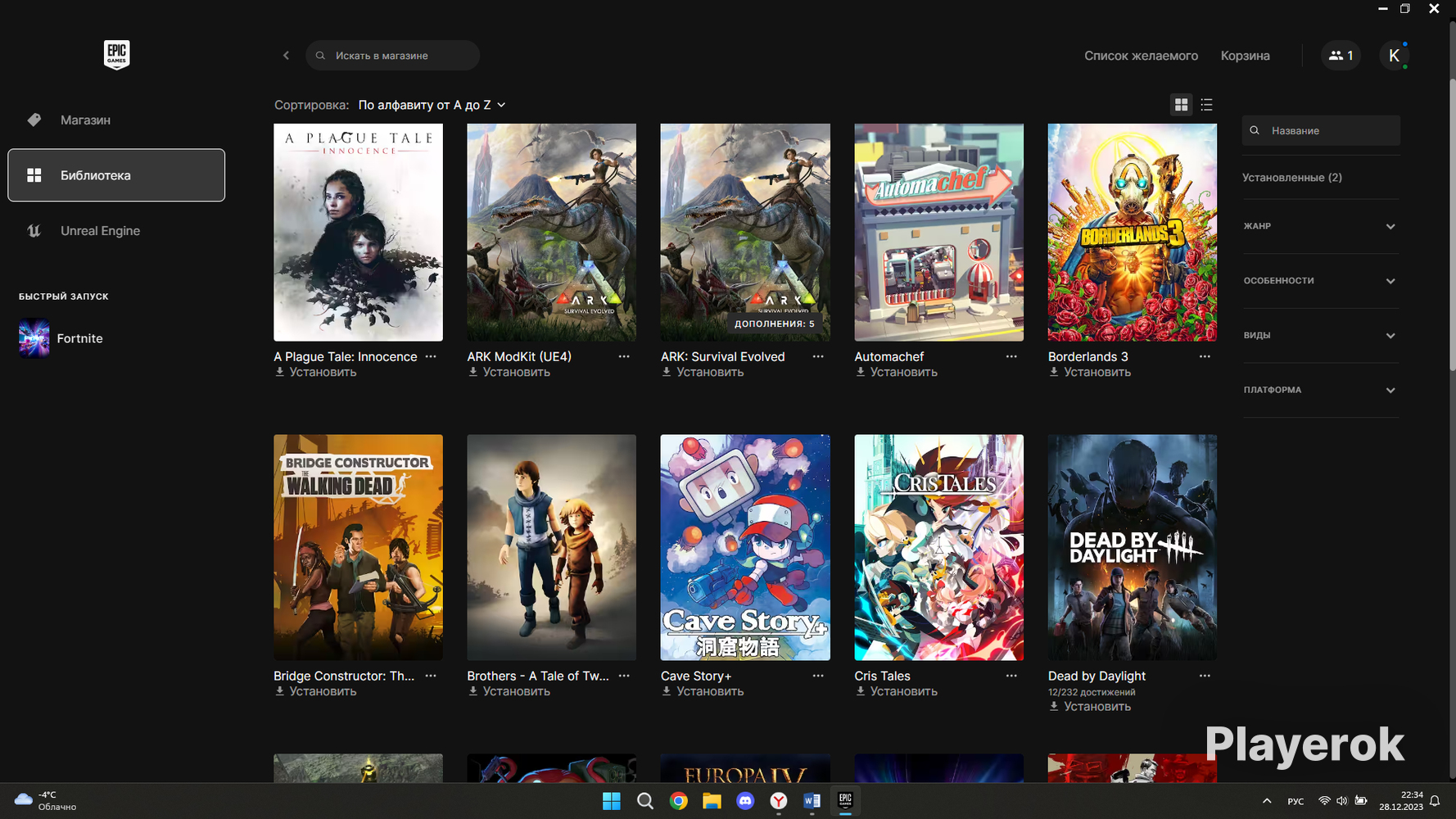This screenshot has height=819, width=1456.
Task: Open the Windows Start menu
Action: pyautogui.click(x=612, y=801)
